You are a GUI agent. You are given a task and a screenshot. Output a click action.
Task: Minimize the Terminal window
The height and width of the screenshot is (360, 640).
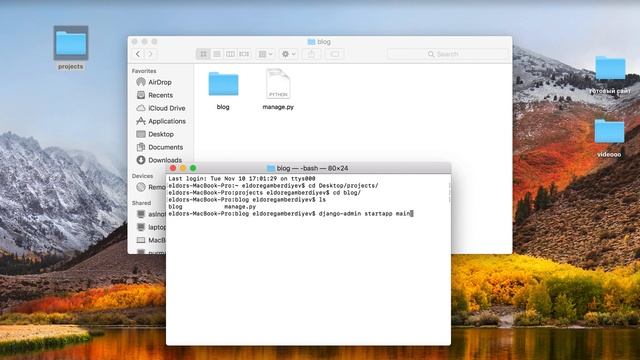[183, 168]
